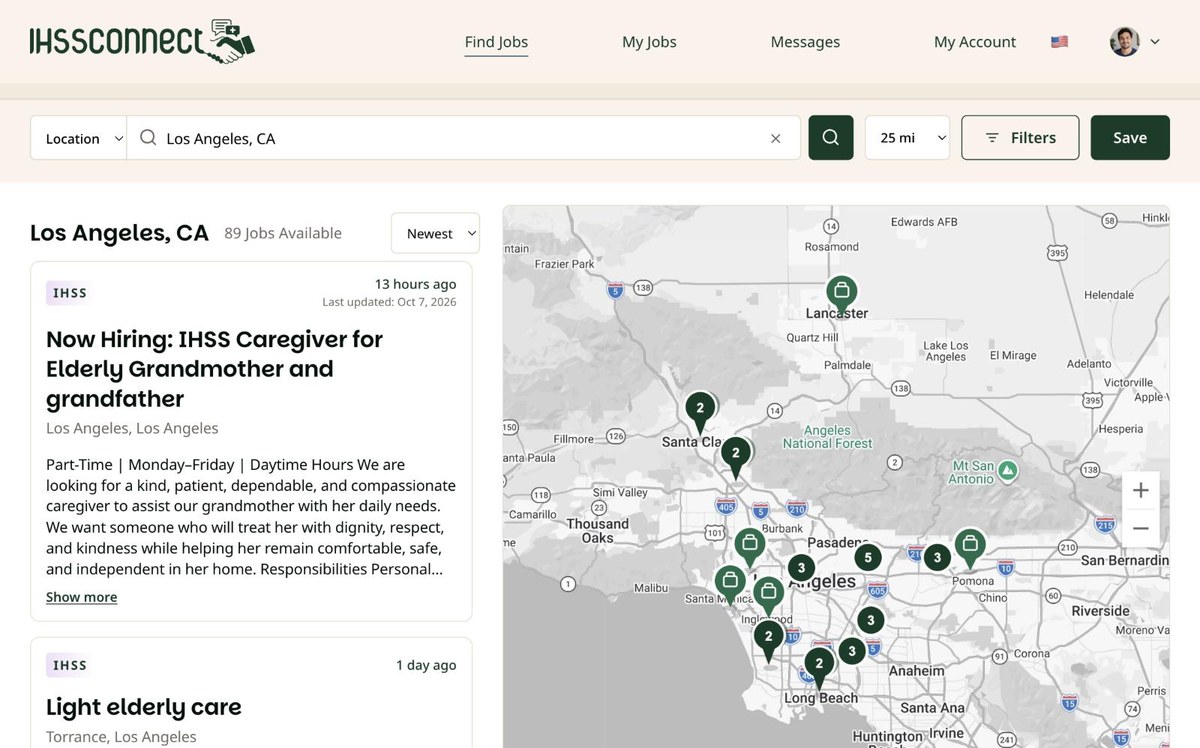The image size is (1200, 748).
Task: Click the user profile avatar
Action: pyautogui.click(x=1125, y=41)
